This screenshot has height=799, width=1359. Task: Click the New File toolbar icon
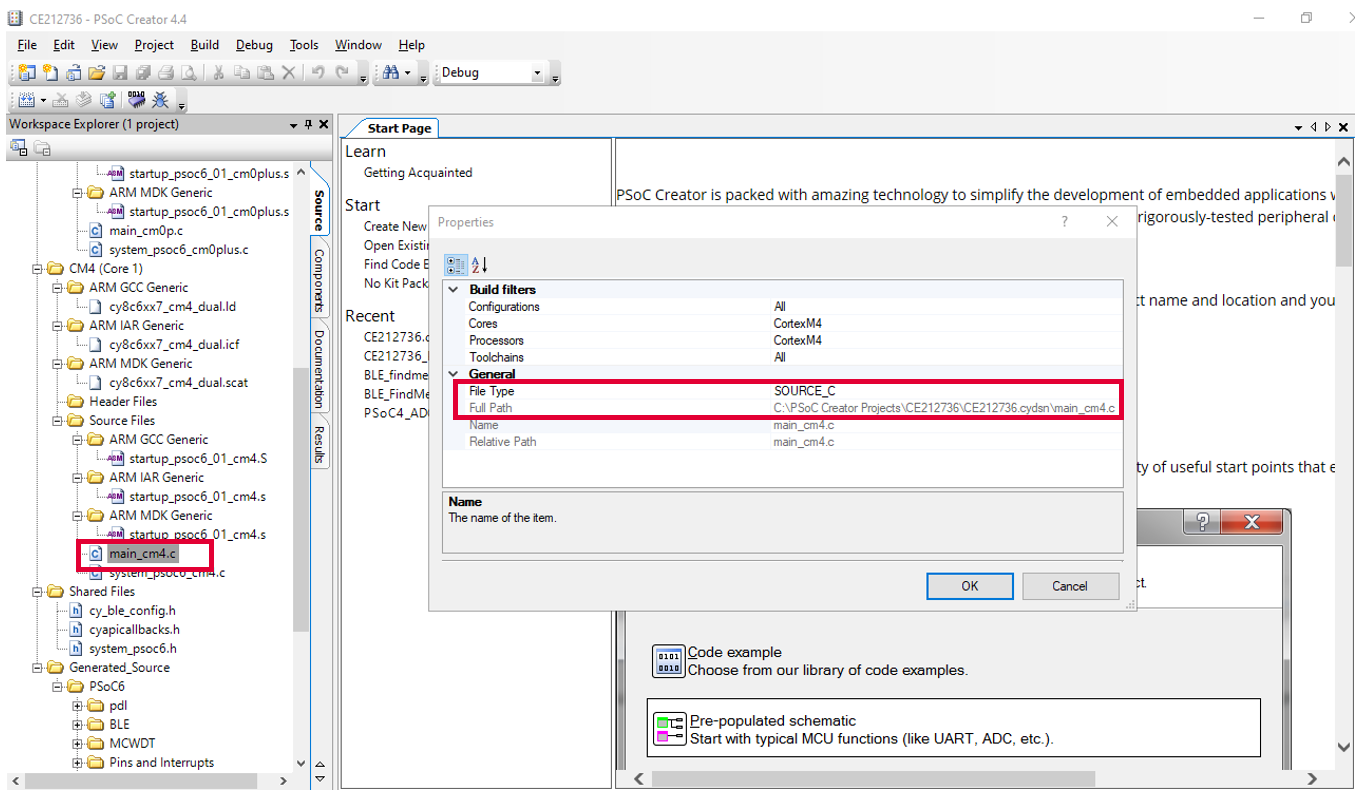point(50,72)
